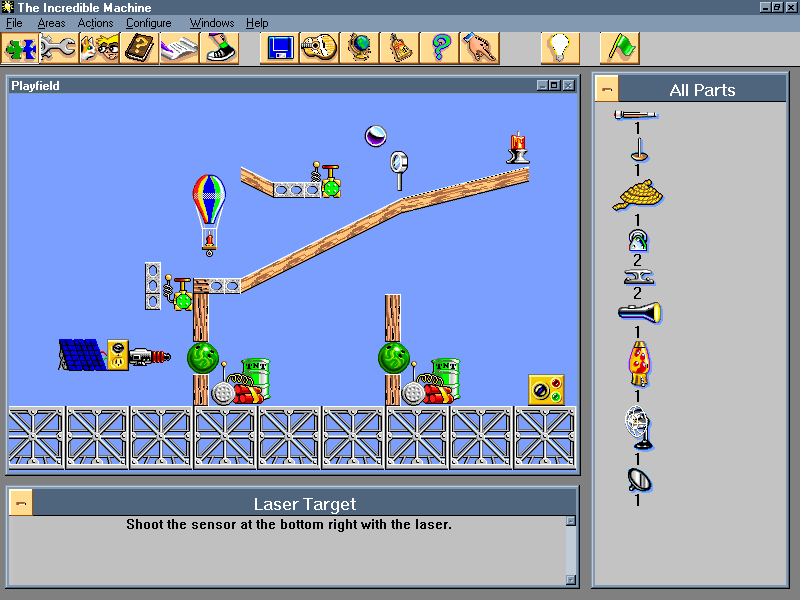Screen dimensions: 800x600
Task: Pick the mirror part from All Parts
Action: click(x=639, y=480)
